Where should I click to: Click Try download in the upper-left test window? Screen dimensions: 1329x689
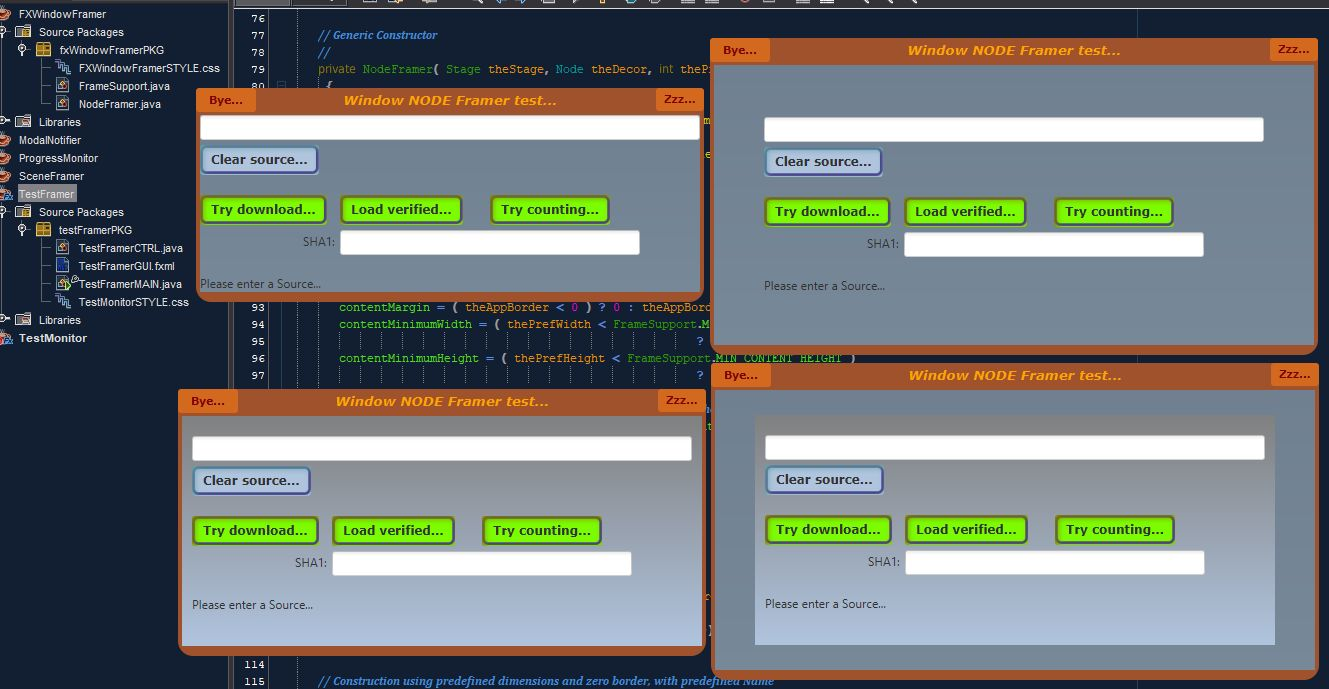pos(263,210)
